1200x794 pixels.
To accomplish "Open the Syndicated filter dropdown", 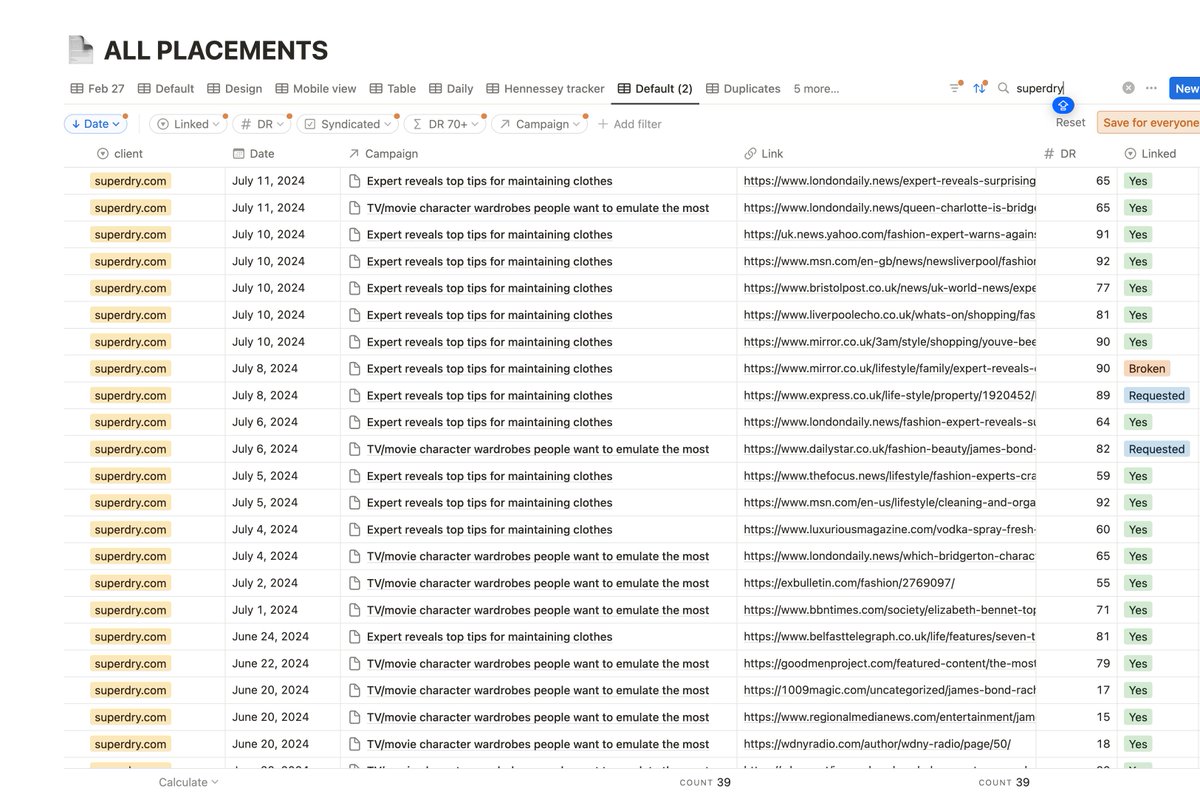I will [x=348, y=124].
